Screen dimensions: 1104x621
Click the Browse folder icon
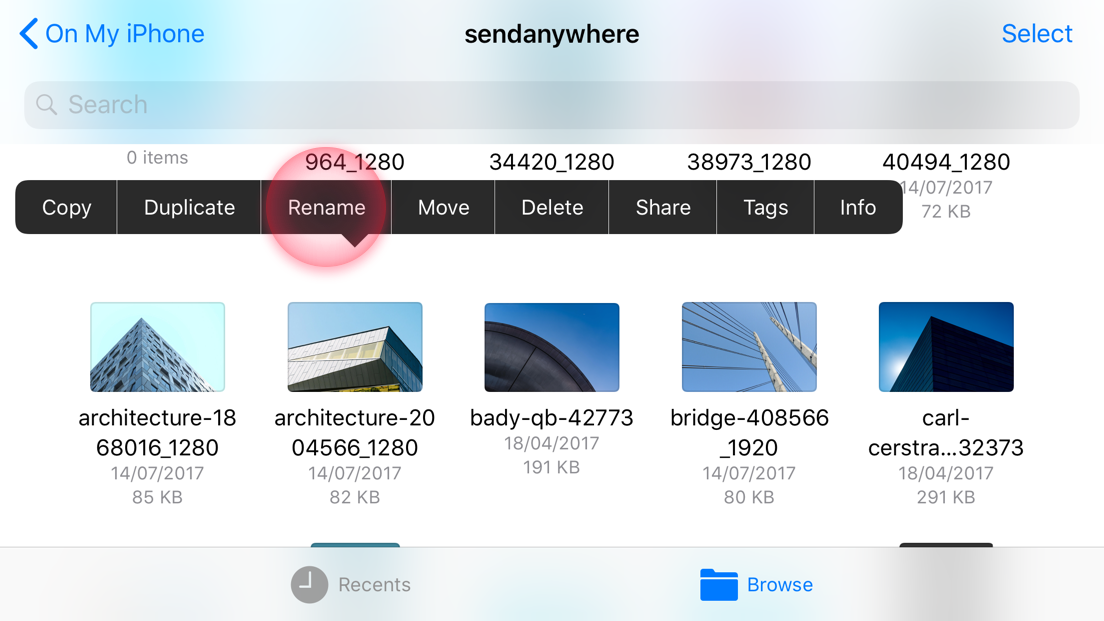pyautogui.click(x=718, y=584)
